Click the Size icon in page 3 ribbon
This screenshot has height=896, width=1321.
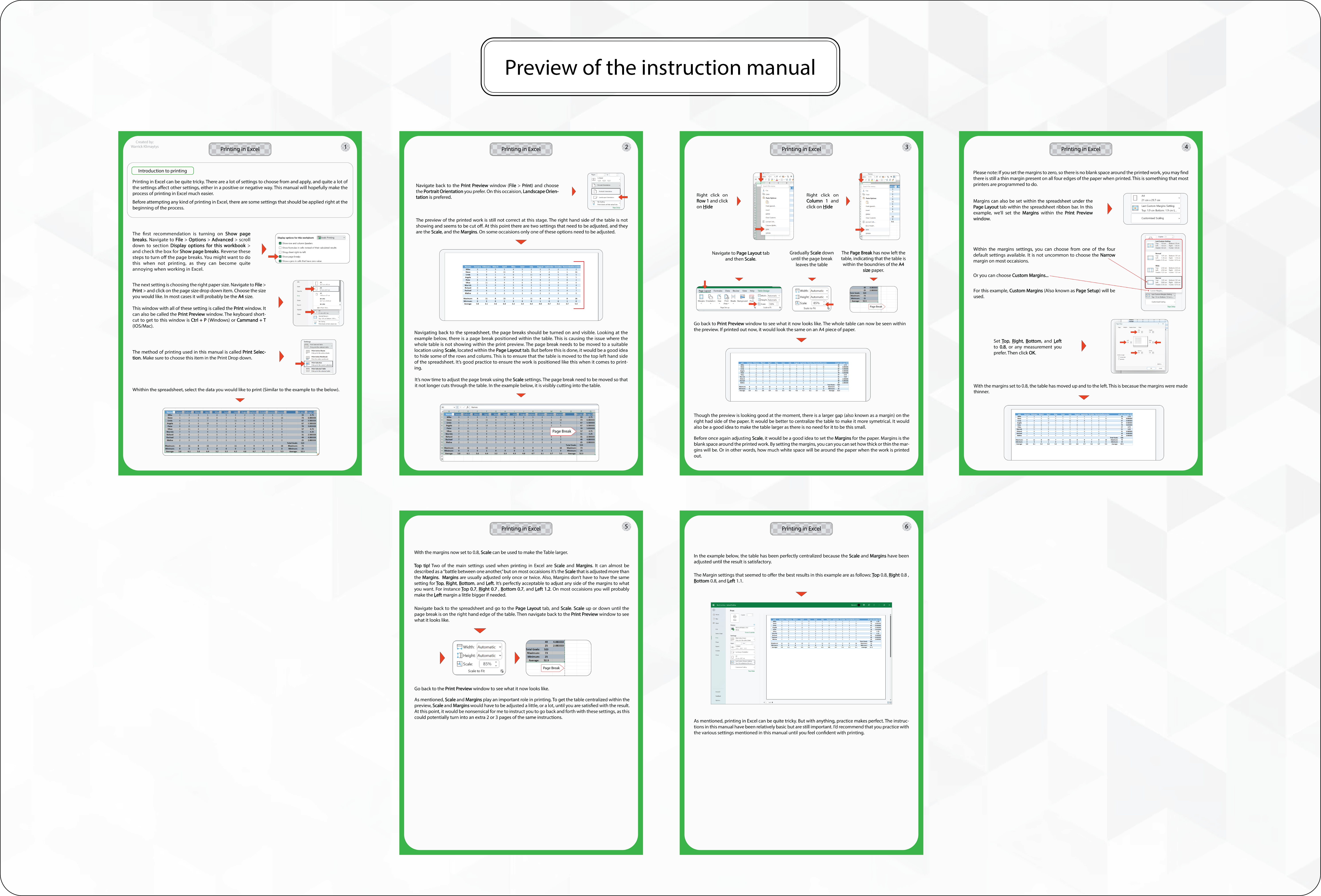pyautogui.click(x=719, y=297)
